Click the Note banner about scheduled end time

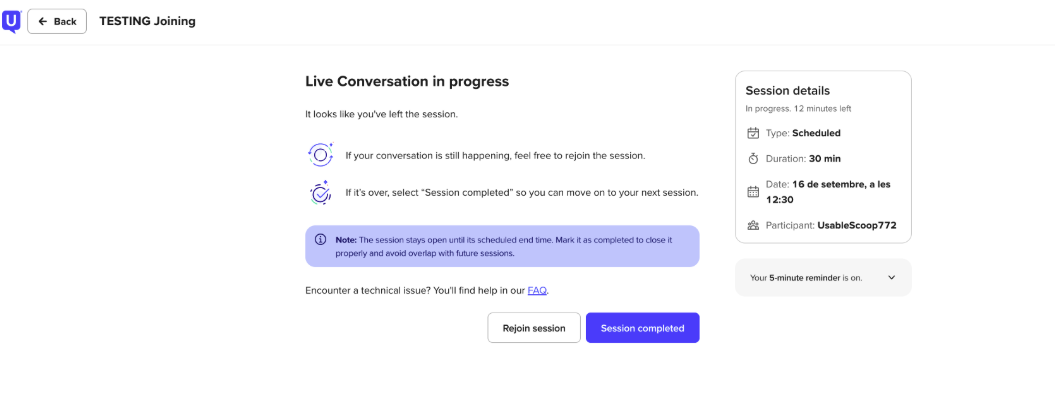503,246
